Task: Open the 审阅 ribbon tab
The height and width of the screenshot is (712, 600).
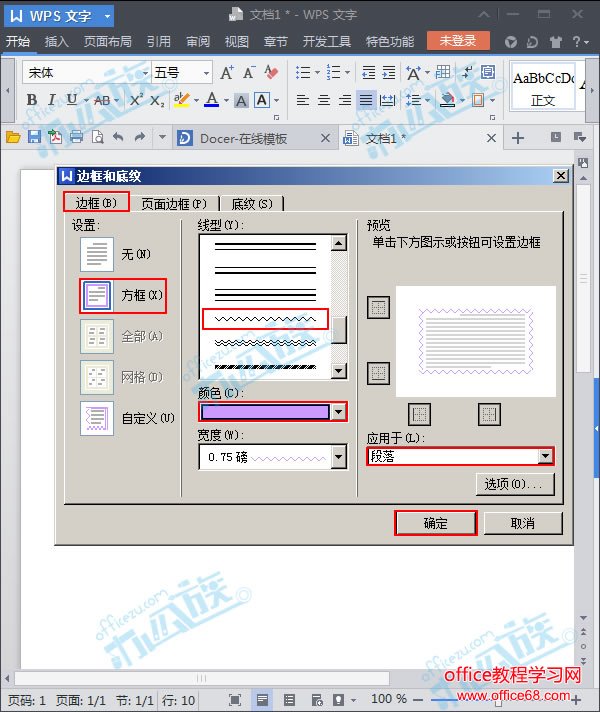Action: click(x=198, y=41)
